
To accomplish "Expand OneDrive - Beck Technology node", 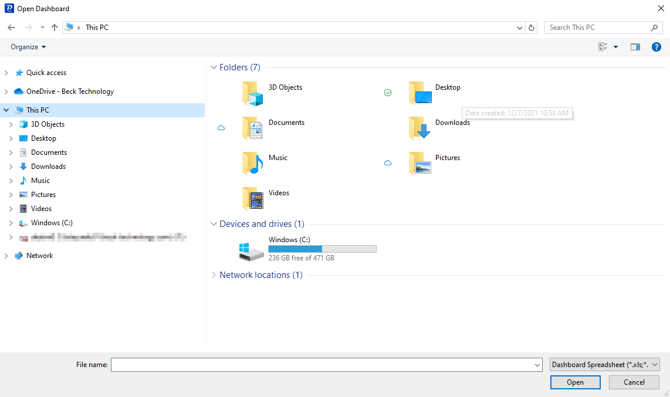I will point(6,91).
